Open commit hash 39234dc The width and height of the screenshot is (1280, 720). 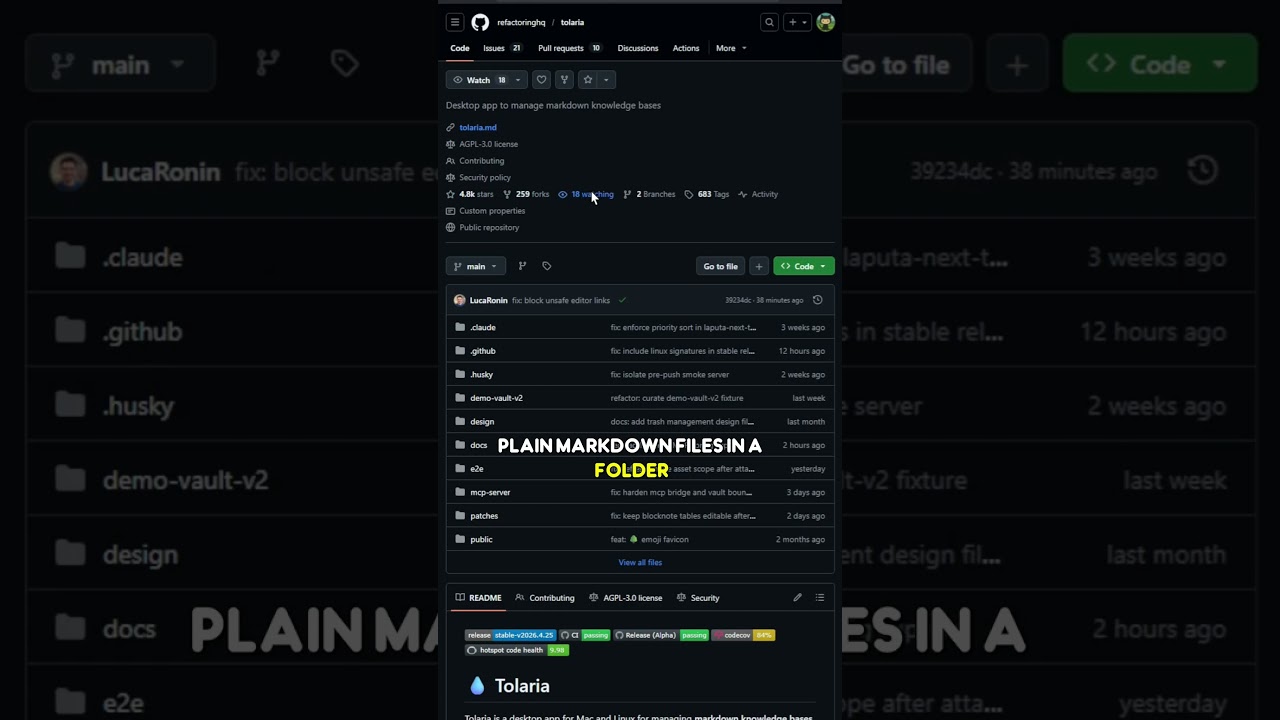(738, 300)
